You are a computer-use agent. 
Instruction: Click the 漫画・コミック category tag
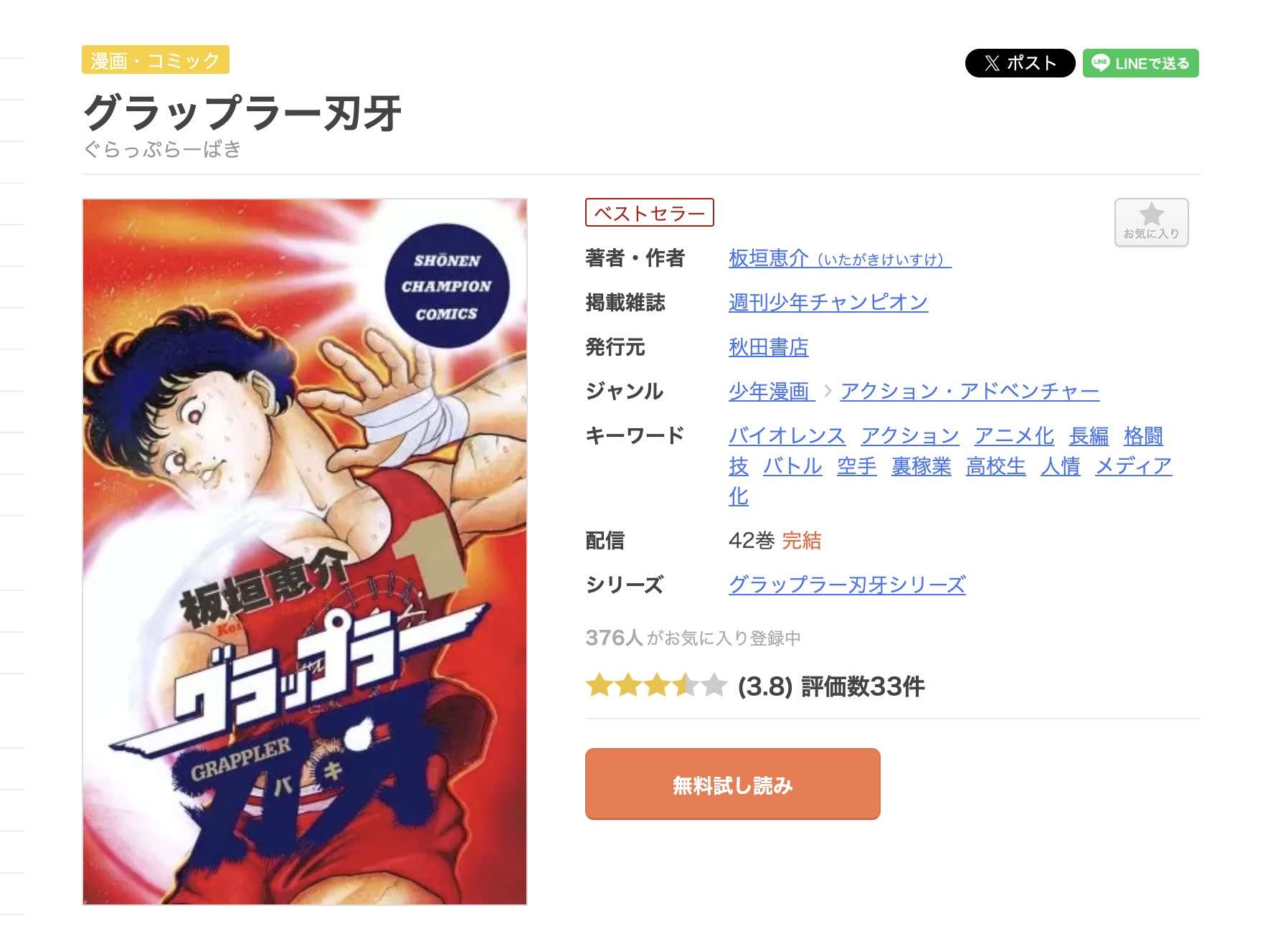pyautogui.click(x=156, y=60)
